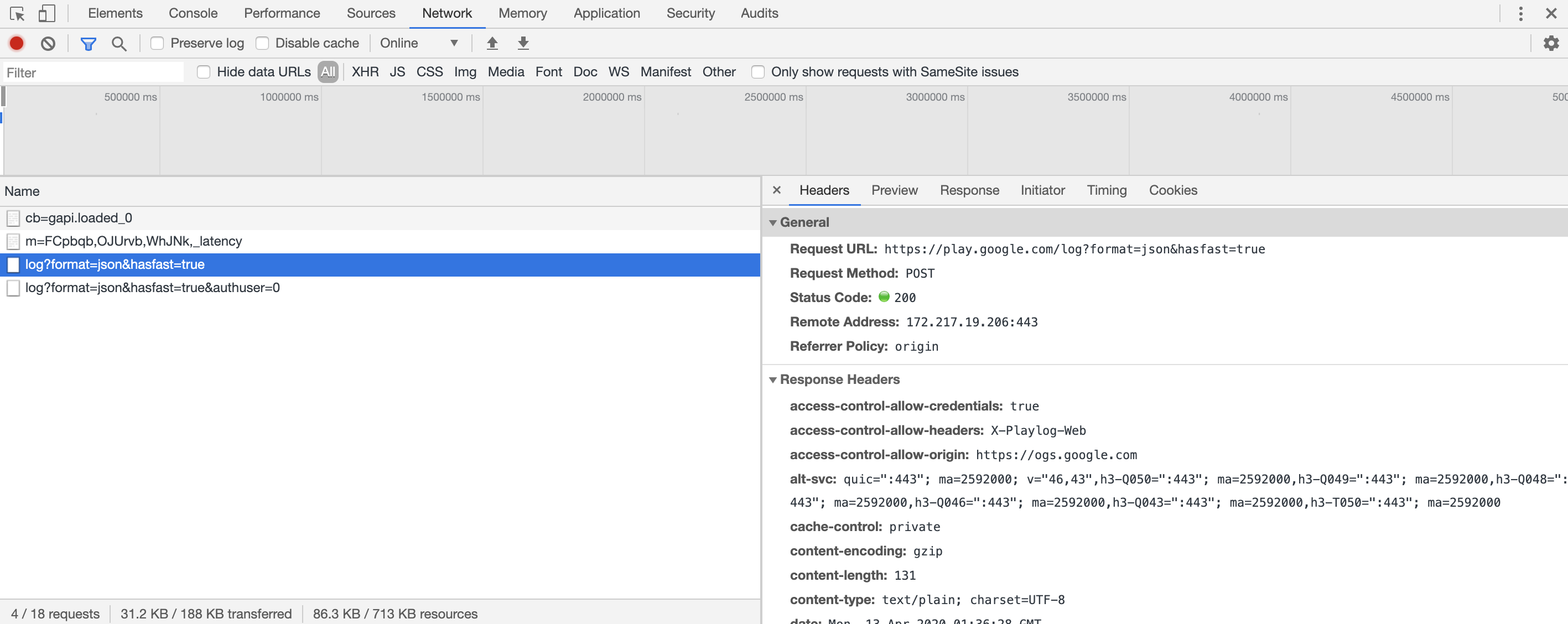Open network settings gear

pos(1551,43)
